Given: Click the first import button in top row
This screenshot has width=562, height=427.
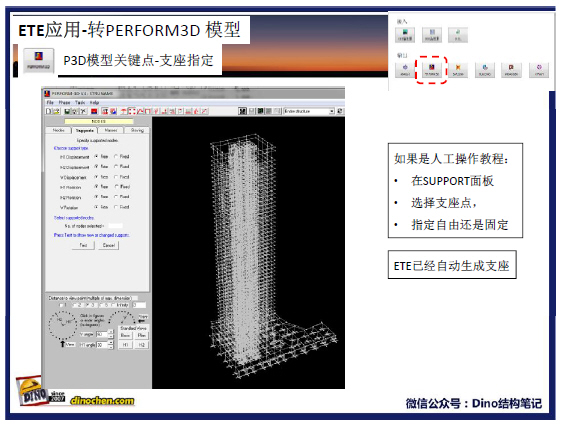Looking at the screenshot, I should click(x=405, y=35).
